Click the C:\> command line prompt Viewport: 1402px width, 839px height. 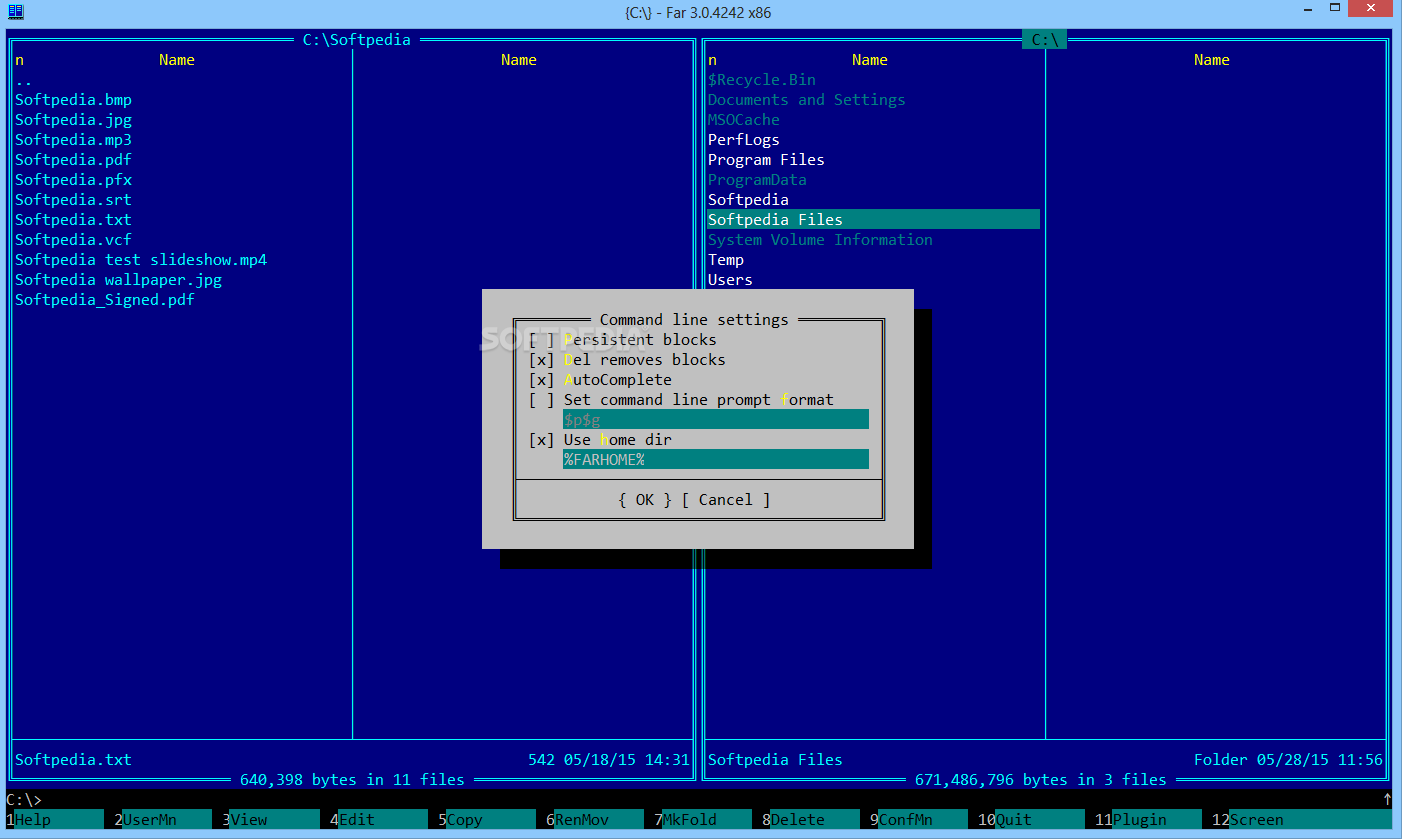pos(24,800)
